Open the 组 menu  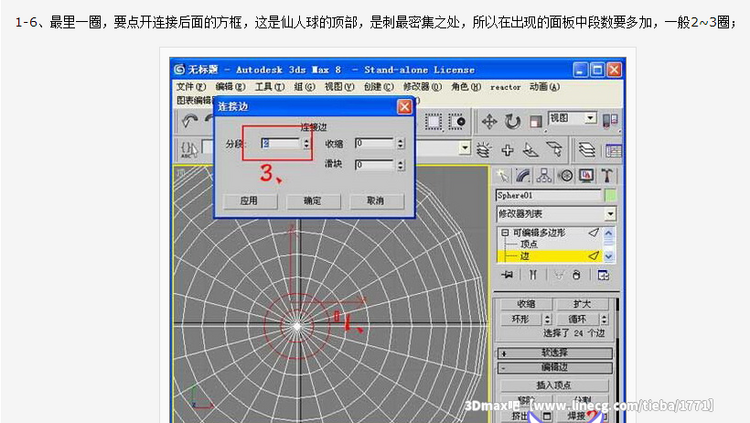[305, 87]
